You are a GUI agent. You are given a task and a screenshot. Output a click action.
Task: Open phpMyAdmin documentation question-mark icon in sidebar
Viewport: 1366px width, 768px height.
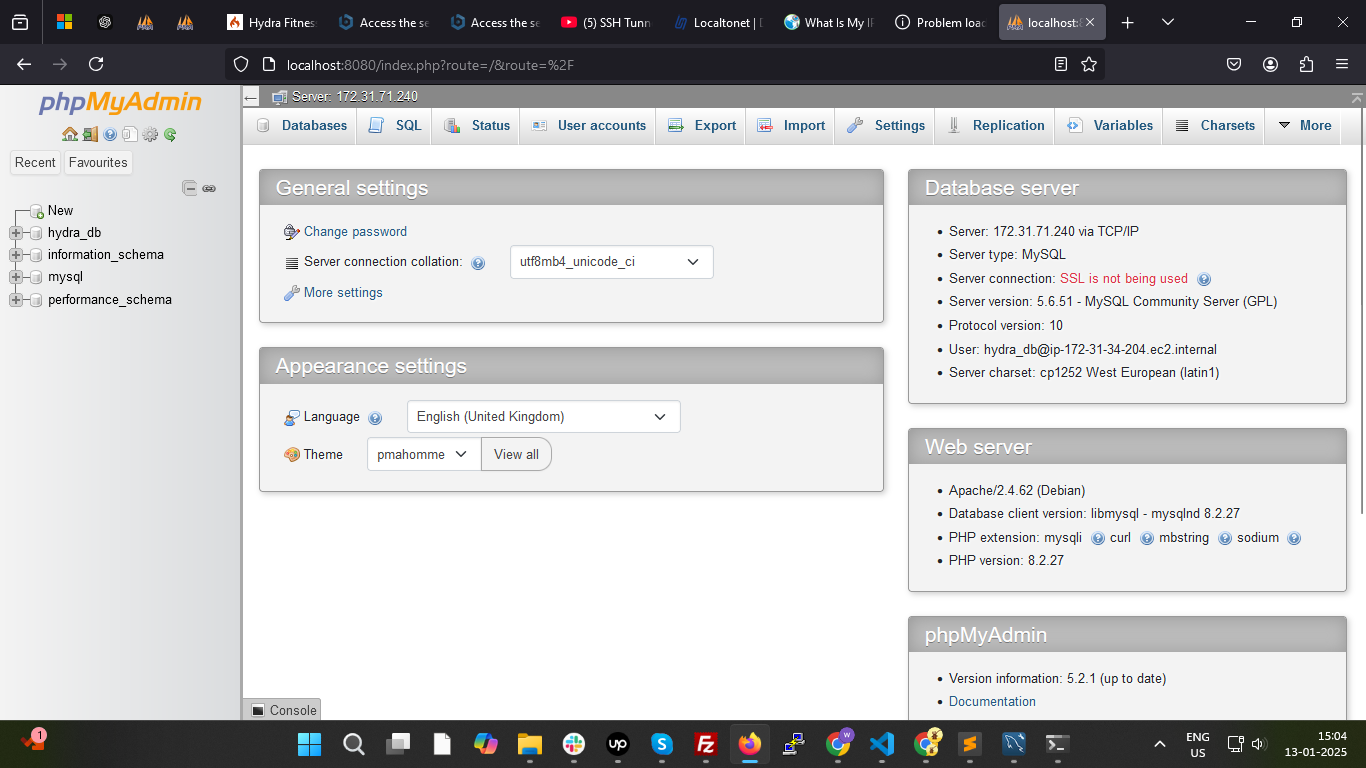point(110,134)
